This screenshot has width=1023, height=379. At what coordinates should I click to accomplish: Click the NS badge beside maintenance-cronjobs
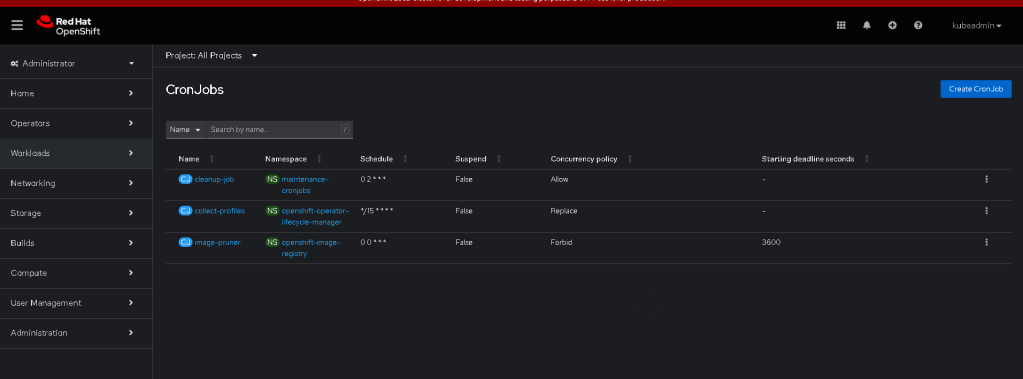coord(271,179)
